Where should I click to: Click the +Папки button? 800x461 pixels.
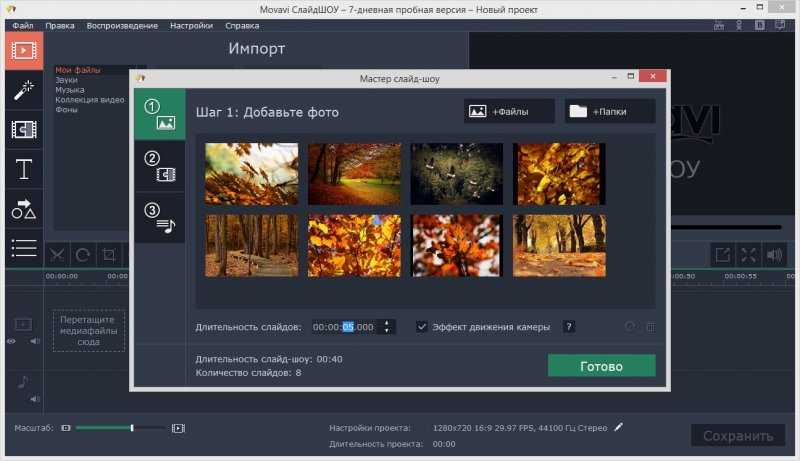pos(609,111)
